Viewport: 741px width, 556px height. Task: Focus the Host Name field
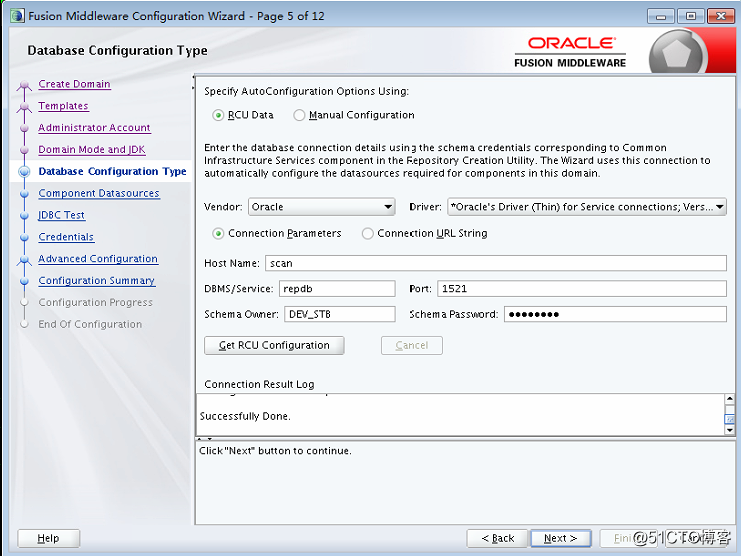496,263
